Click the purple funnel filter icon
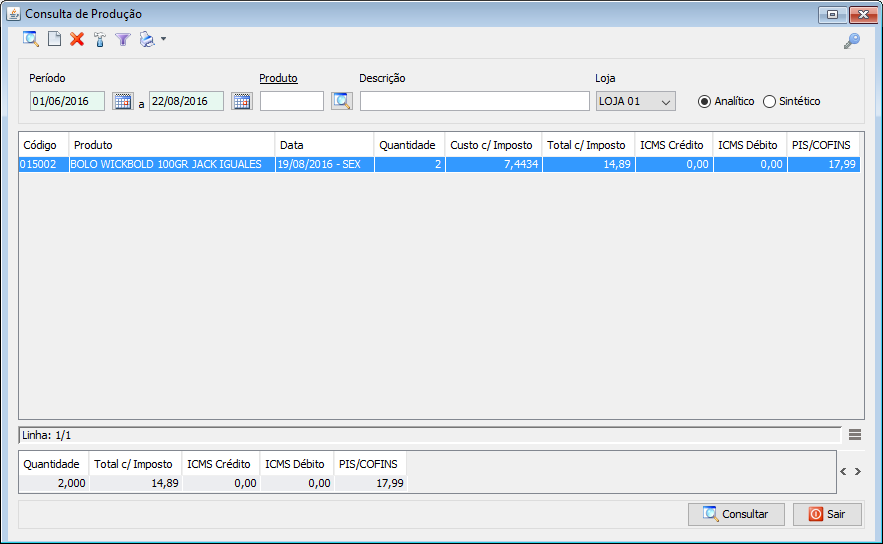 (x=123, y=40)
